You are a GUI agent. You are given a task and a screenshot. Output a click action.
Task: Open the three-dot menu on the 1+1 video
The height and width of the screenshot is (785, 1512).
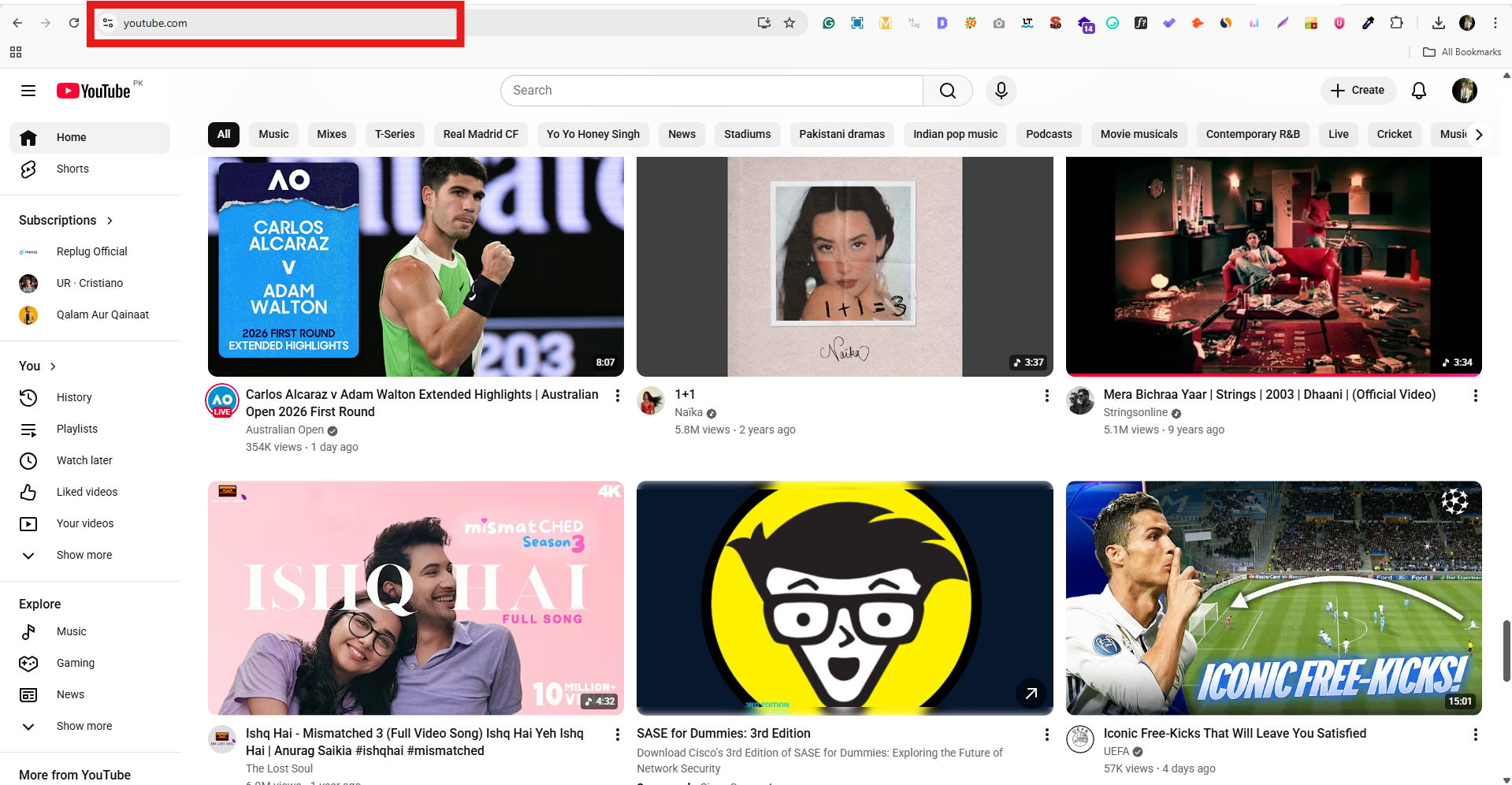pos(1046,395)
